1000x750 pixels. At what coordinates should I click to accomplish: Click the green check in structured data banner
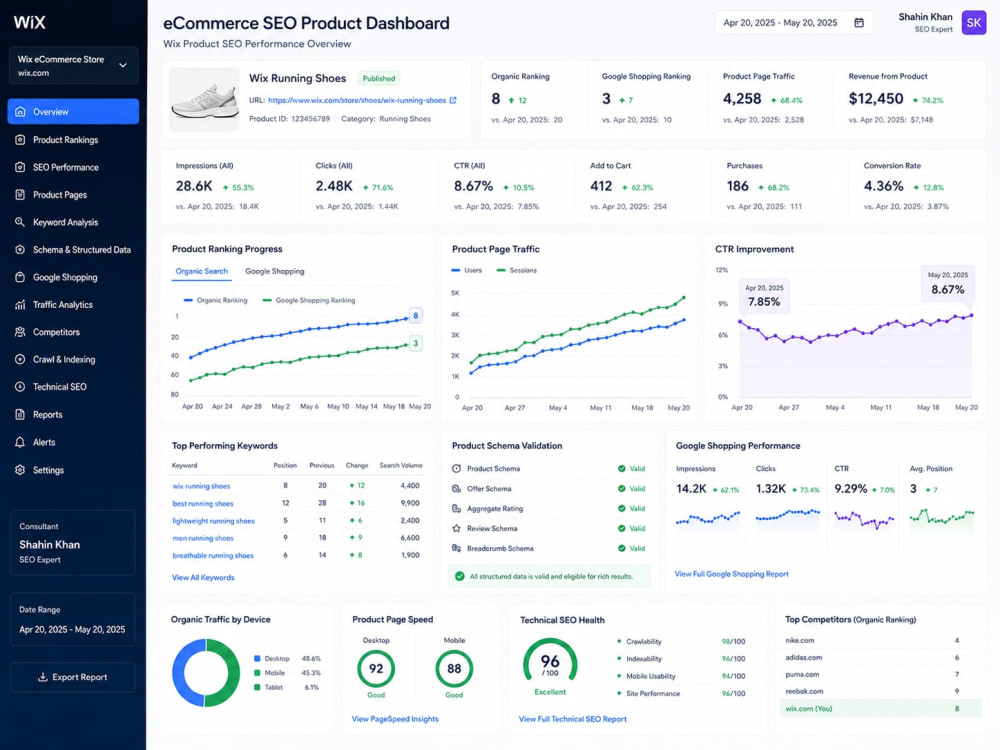pyautogui.click(x=459, y=576)
